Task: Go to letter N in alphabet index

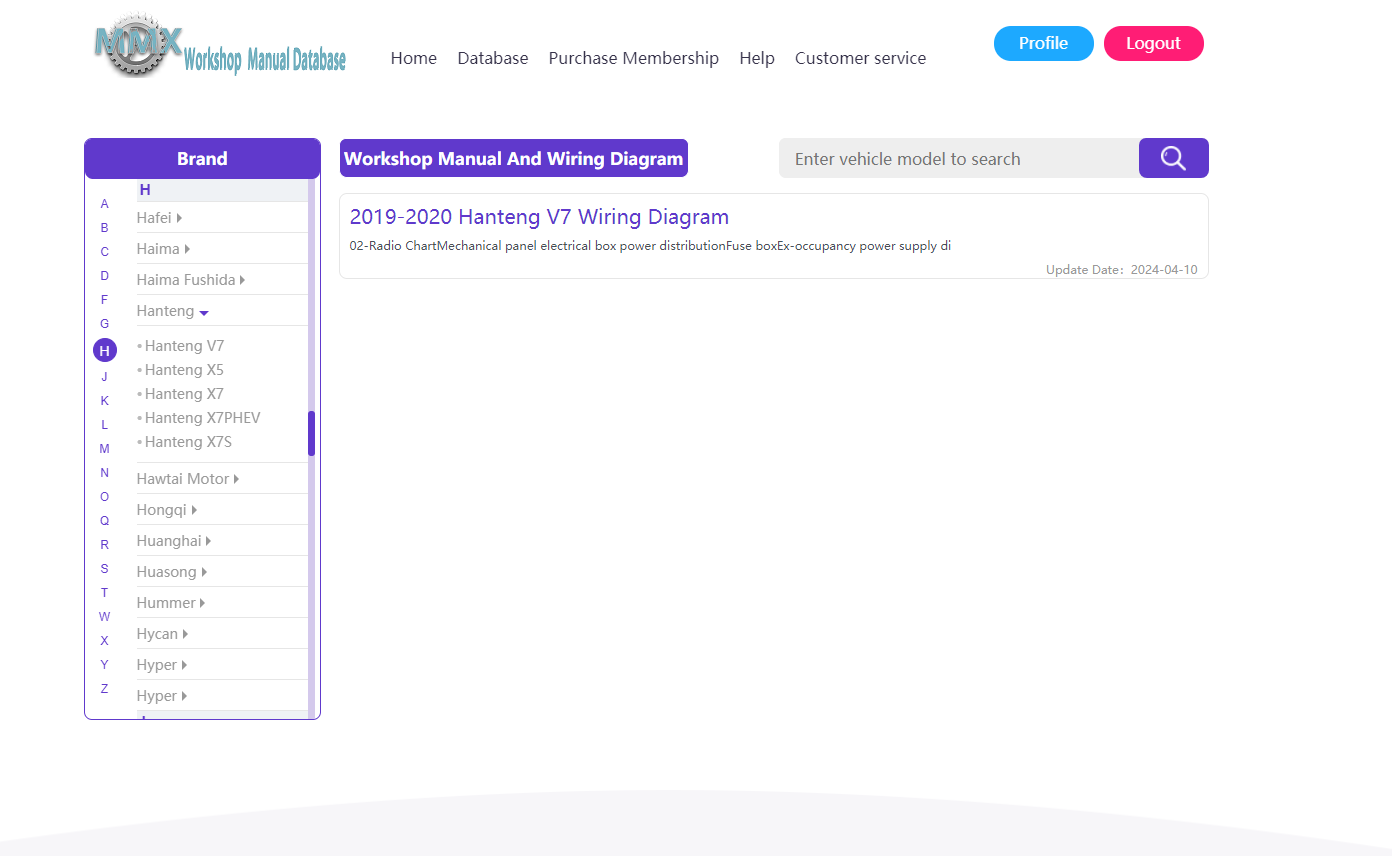Action: click(104, 473)
